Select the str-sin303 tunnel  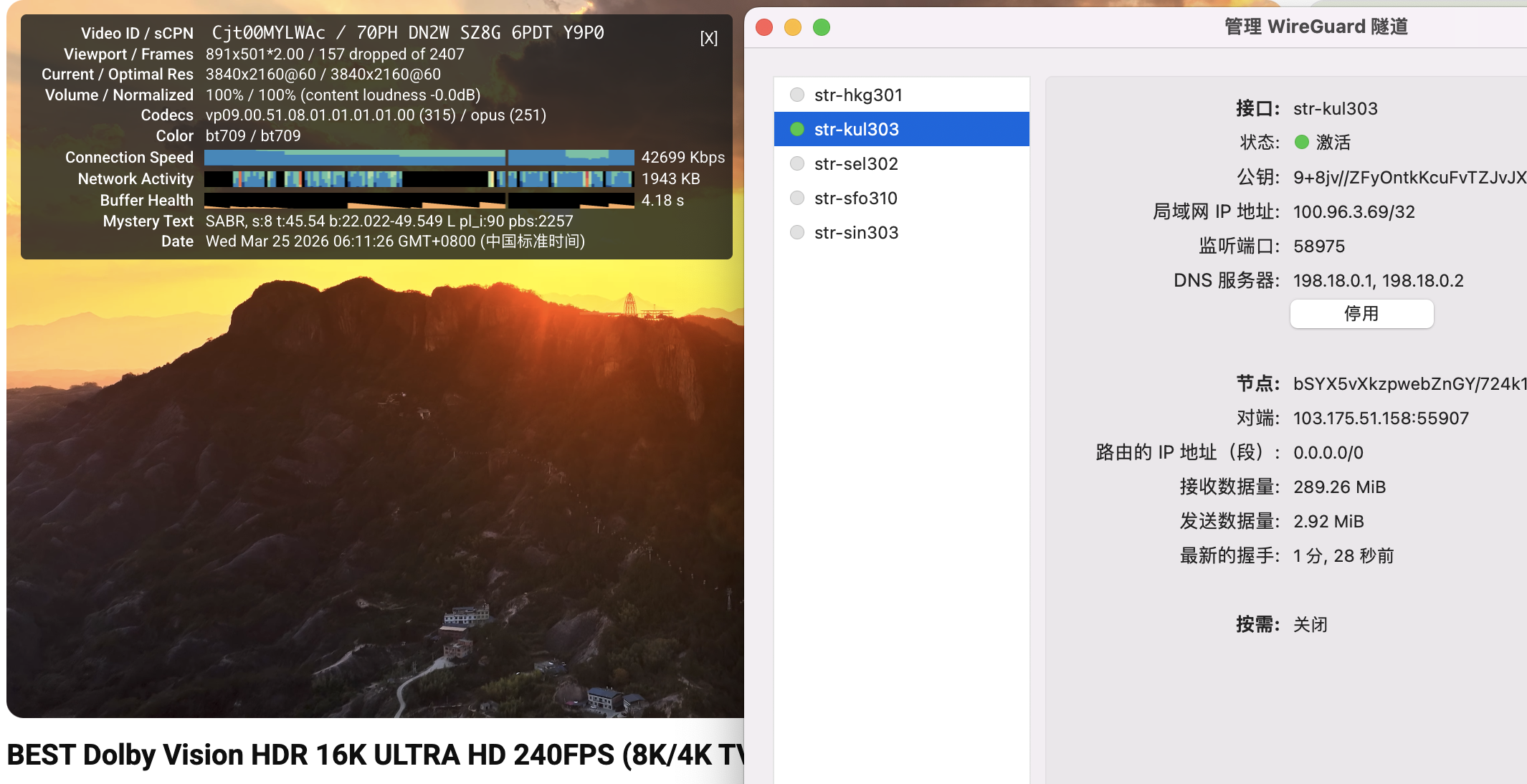pos(856,232)
